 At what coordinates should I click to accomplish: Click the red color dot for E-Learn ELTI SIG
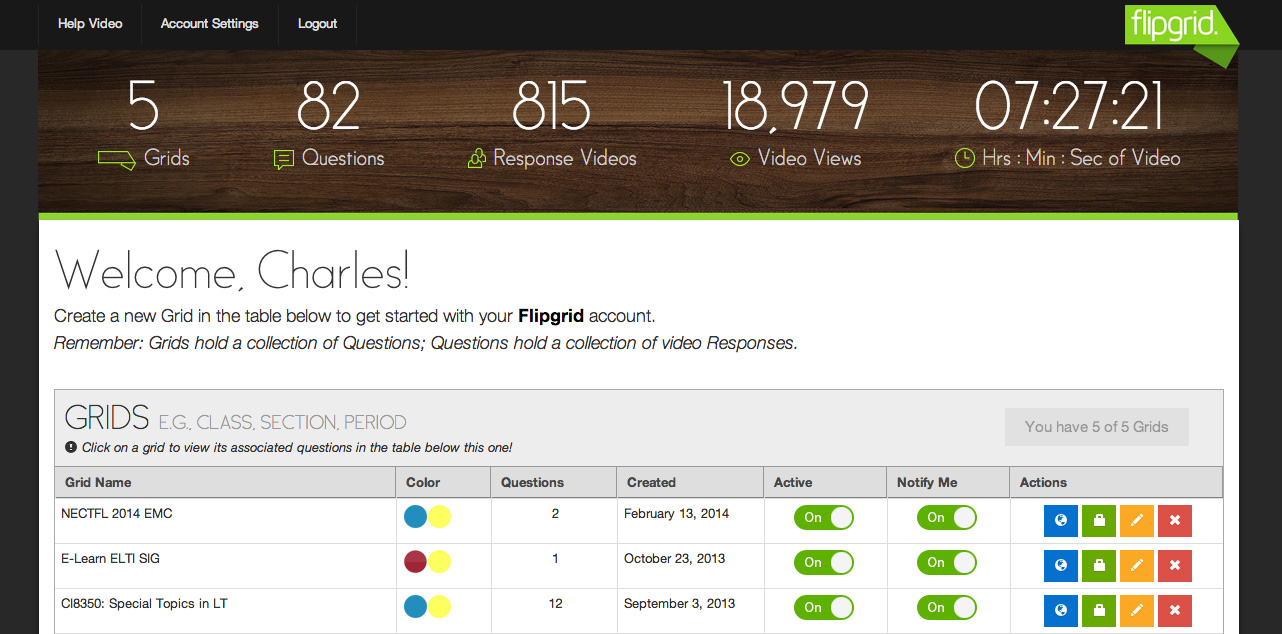pos(416,562)
